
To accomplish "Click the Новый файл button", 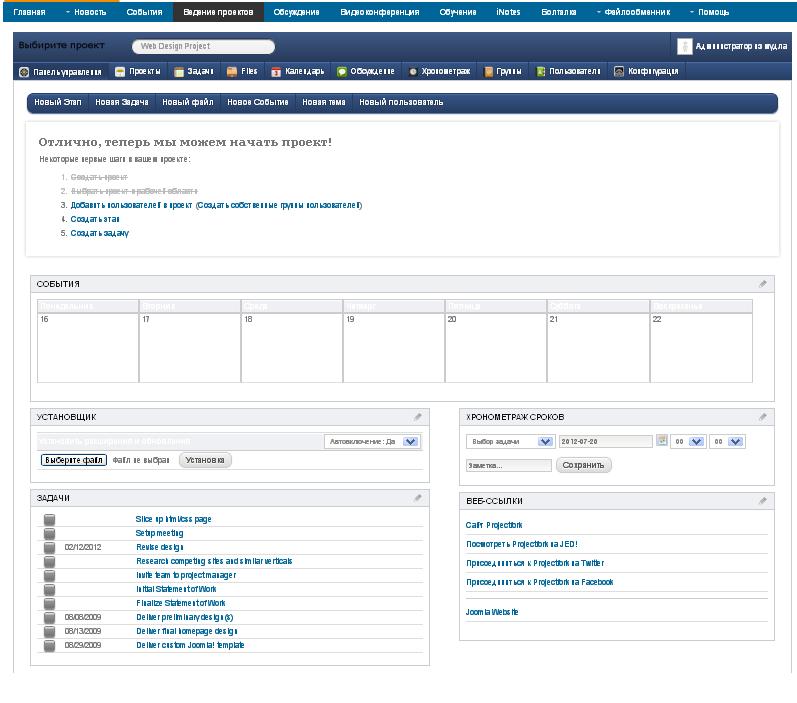I will tap(188, 102).
